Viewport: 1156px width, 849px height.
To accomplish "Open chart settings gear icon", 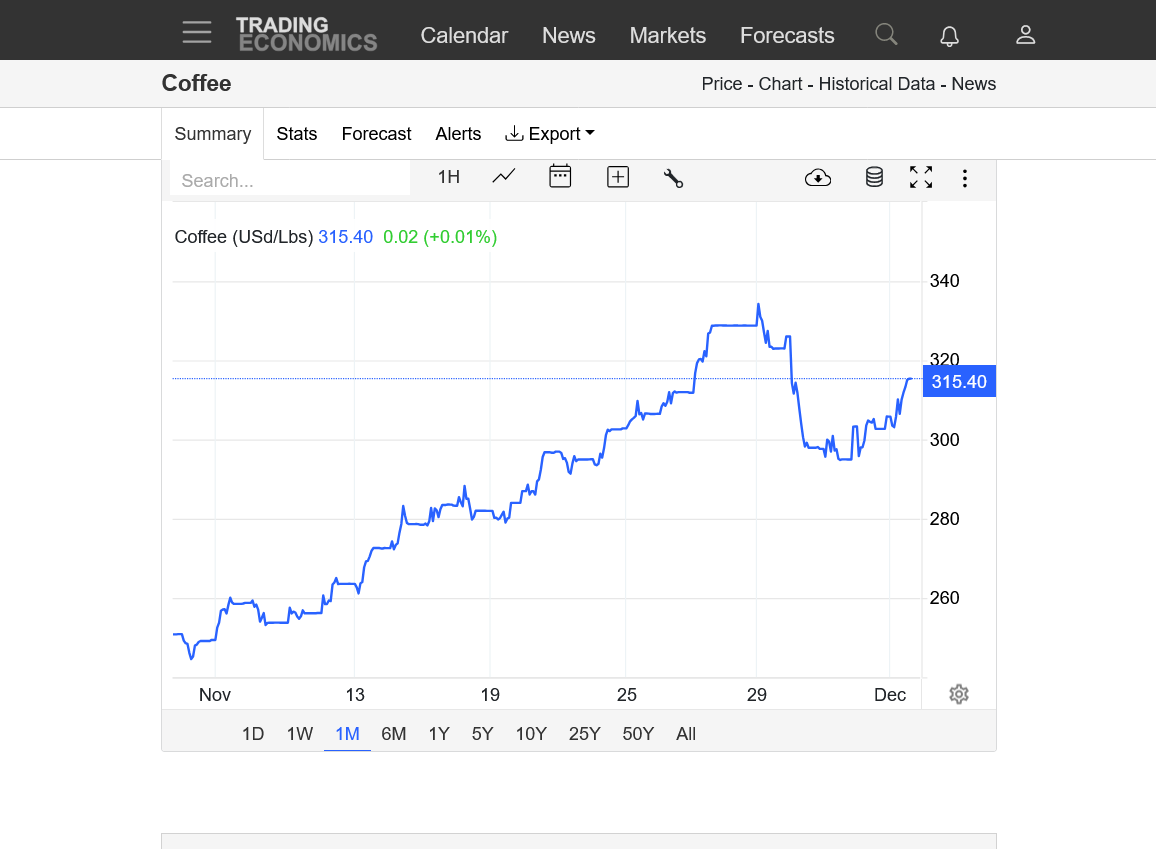I will click(x=959, y=694).
